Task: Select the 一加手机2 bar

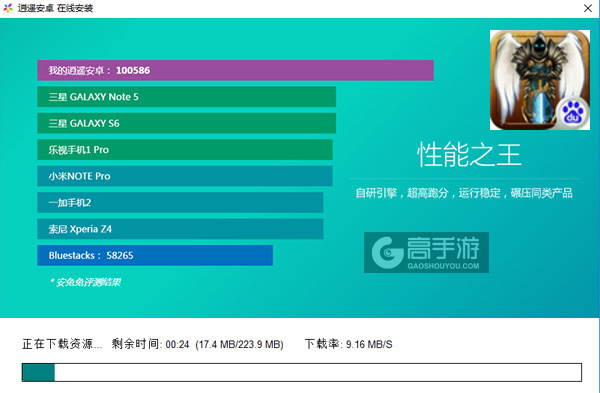Action: tap(180, 202)
